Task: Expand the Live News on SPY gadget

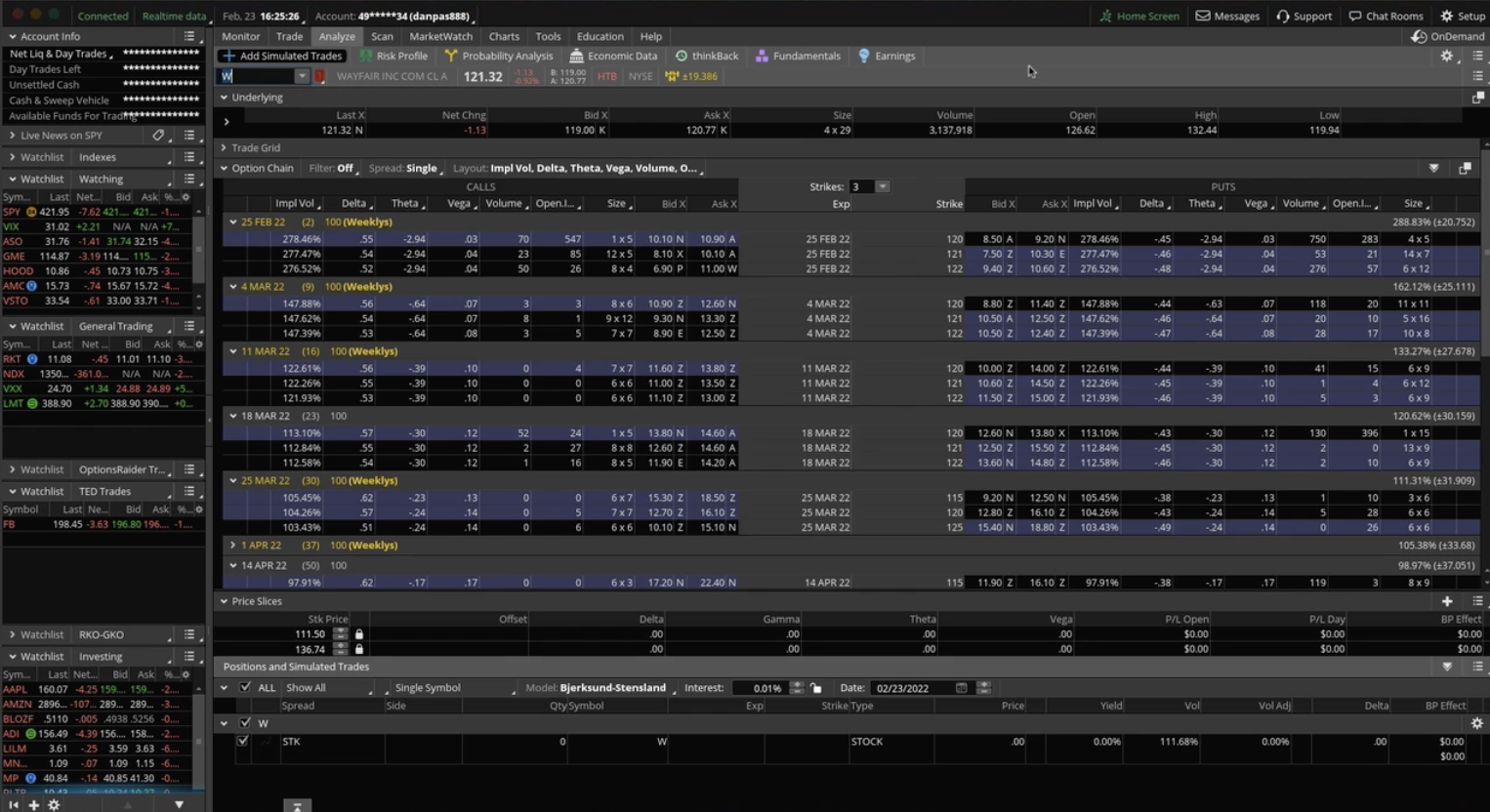Action: 13,136
